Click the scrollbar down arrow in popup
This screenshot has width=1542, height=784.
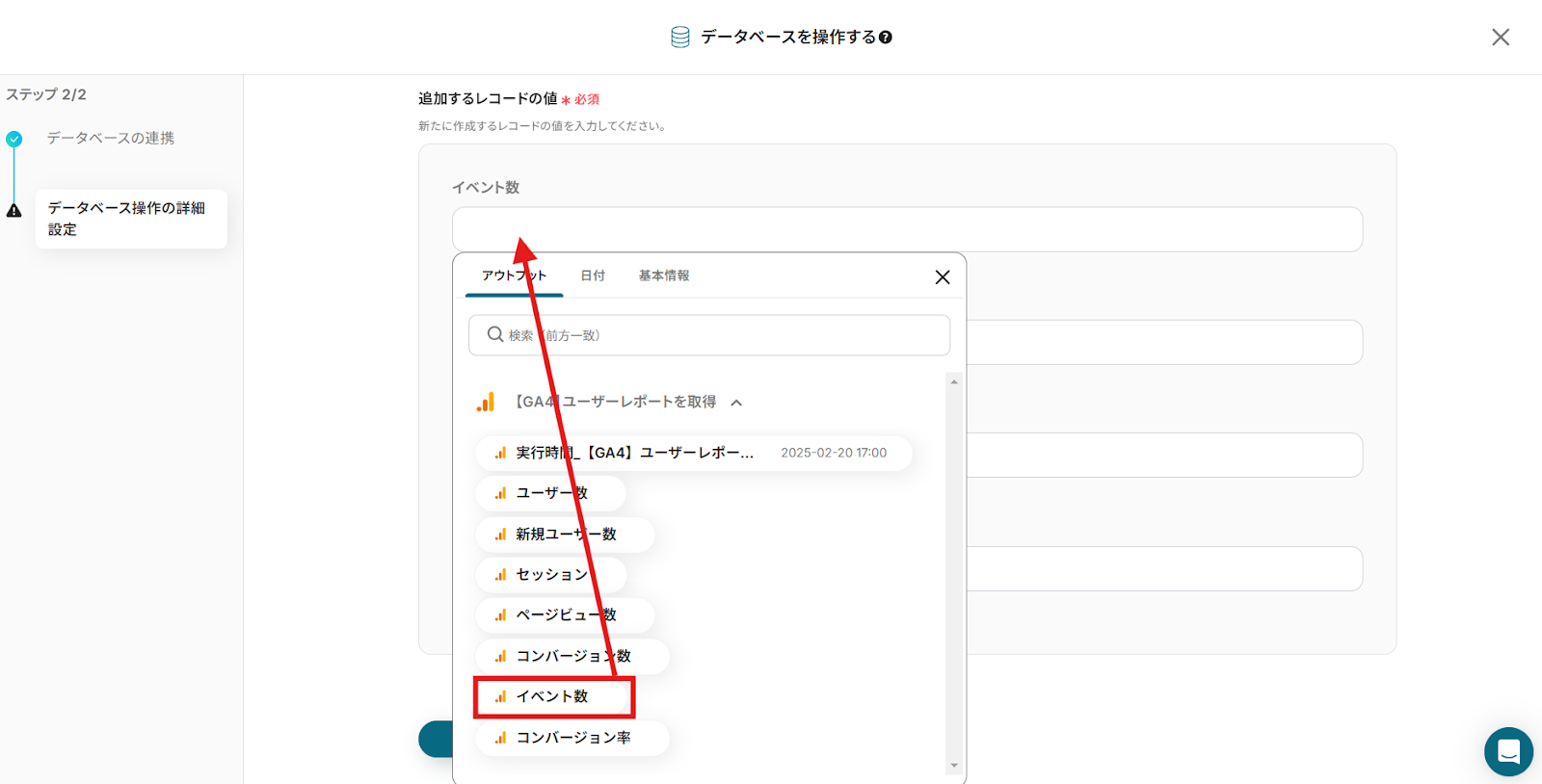coord(954,766)
